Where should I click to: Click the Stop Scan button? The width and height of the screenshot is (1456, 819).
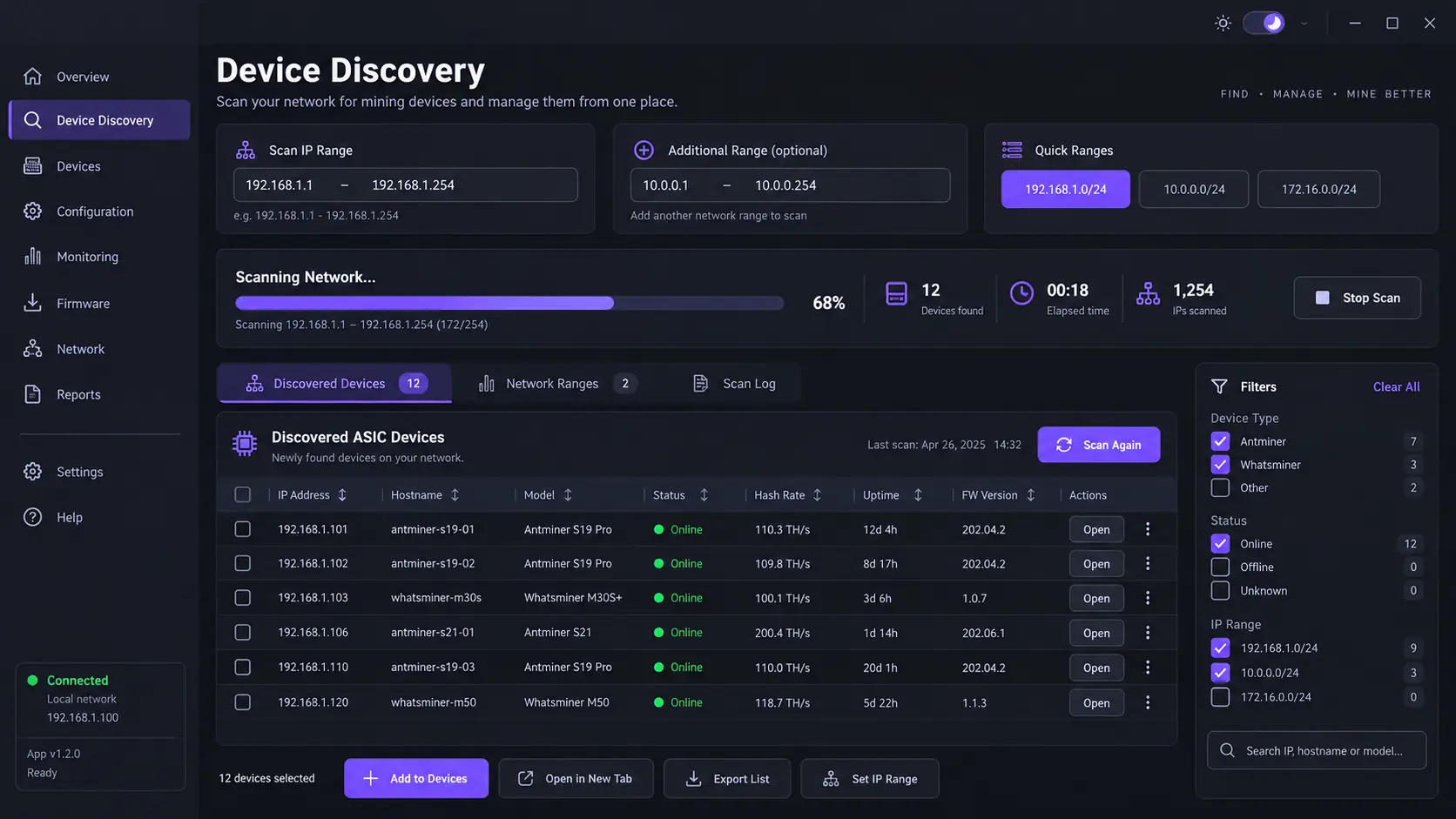1358,298
